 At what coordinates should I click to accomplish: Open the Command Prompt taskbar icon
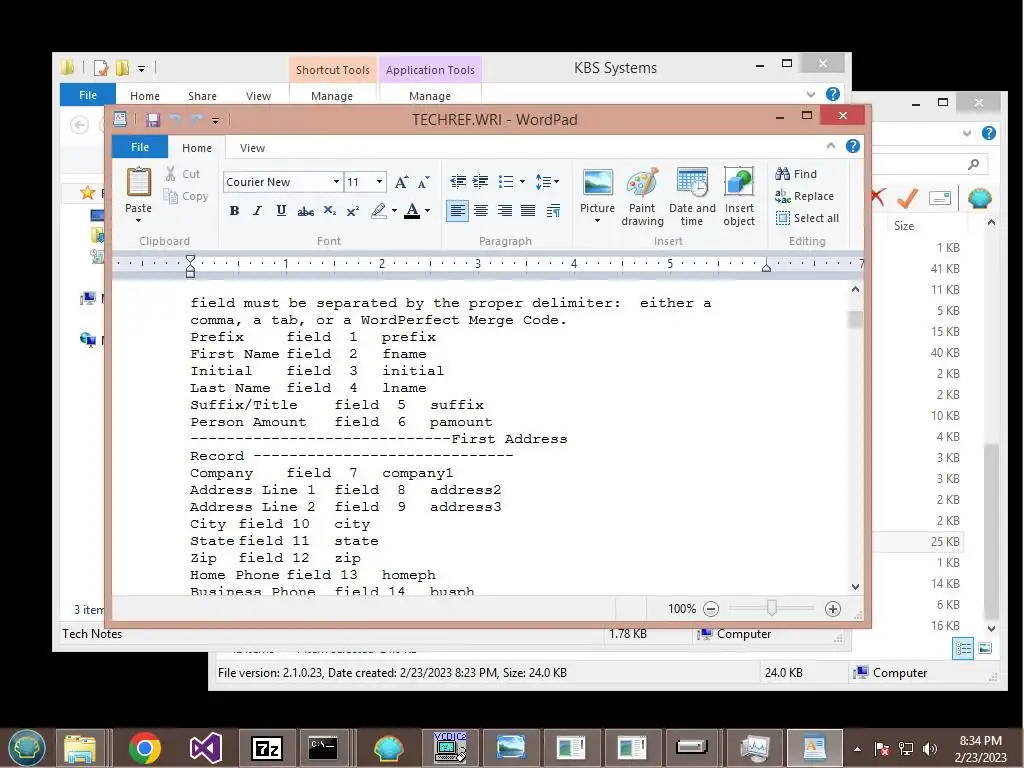coord(323,748)
